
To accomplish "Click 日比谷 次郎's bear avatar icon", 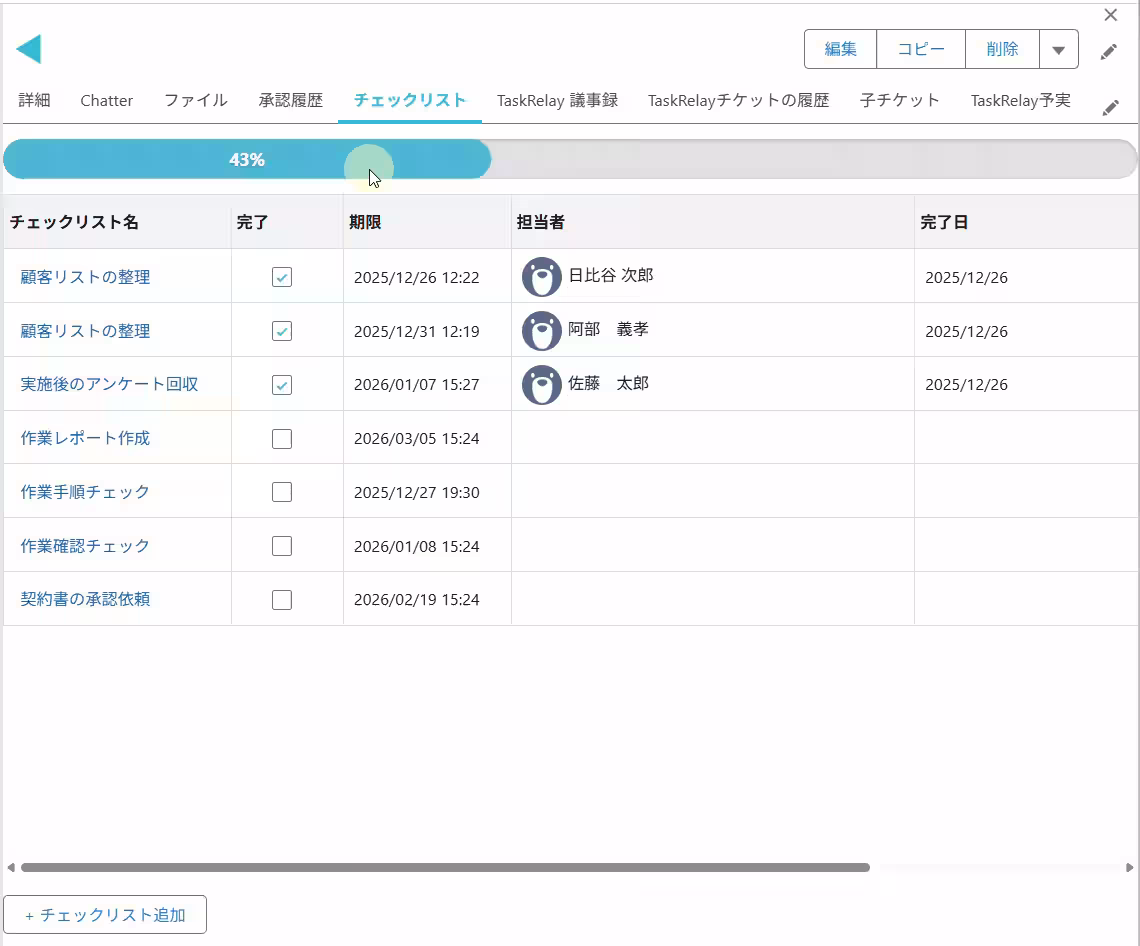I will click(x=542, y=277).
